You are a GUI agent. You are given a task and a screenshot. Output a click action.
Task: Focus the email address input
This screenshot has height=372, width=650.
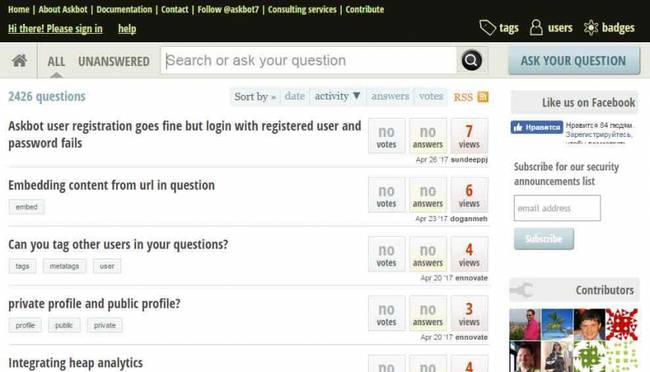tap(557, 208)
